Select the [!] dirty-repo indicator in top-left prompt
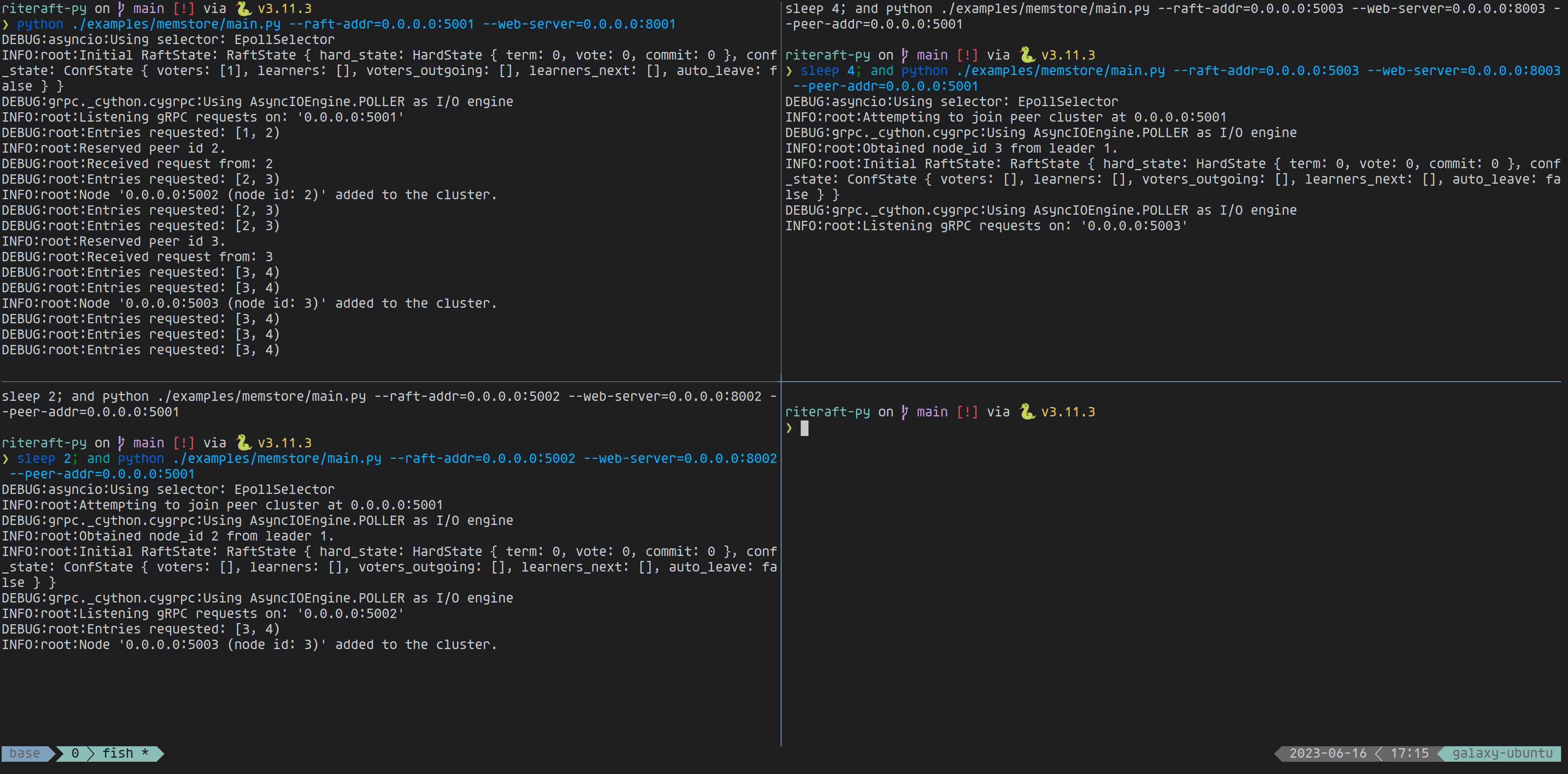 pyautogui.click(x=184, y=9)
